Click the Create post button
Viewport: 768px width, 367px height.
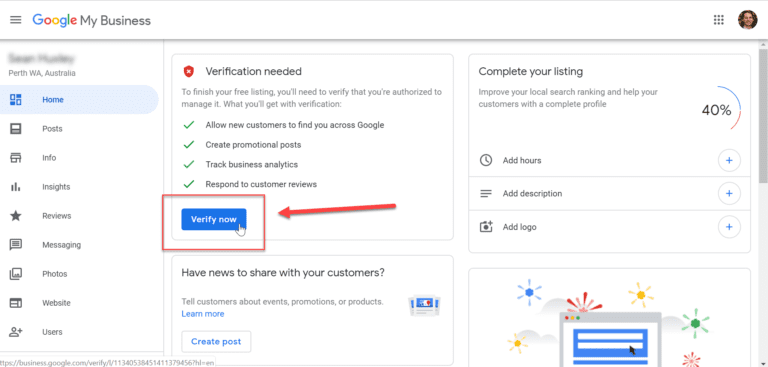216,342
